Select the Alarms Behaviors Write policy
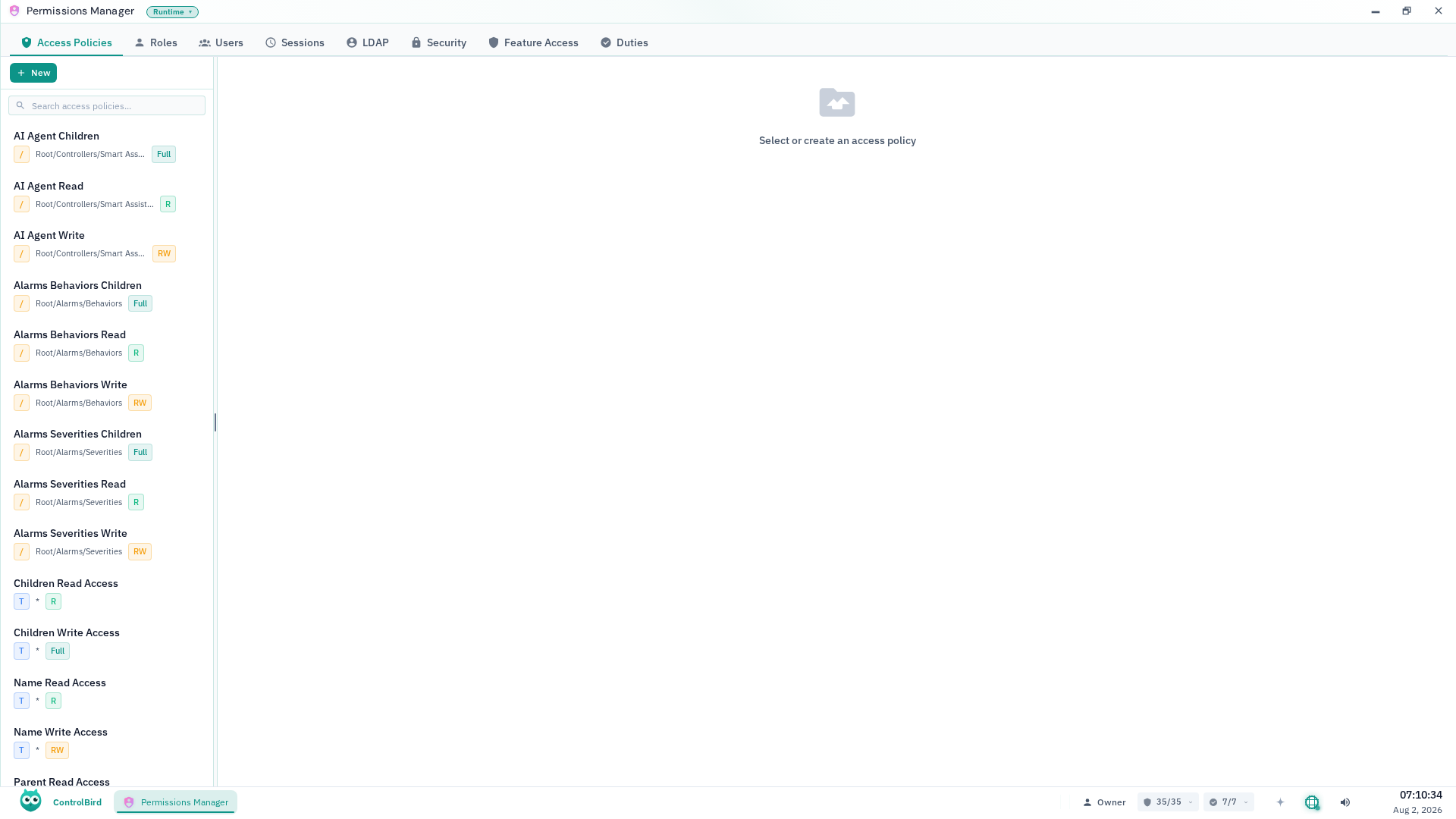 (x=107, y=394)
